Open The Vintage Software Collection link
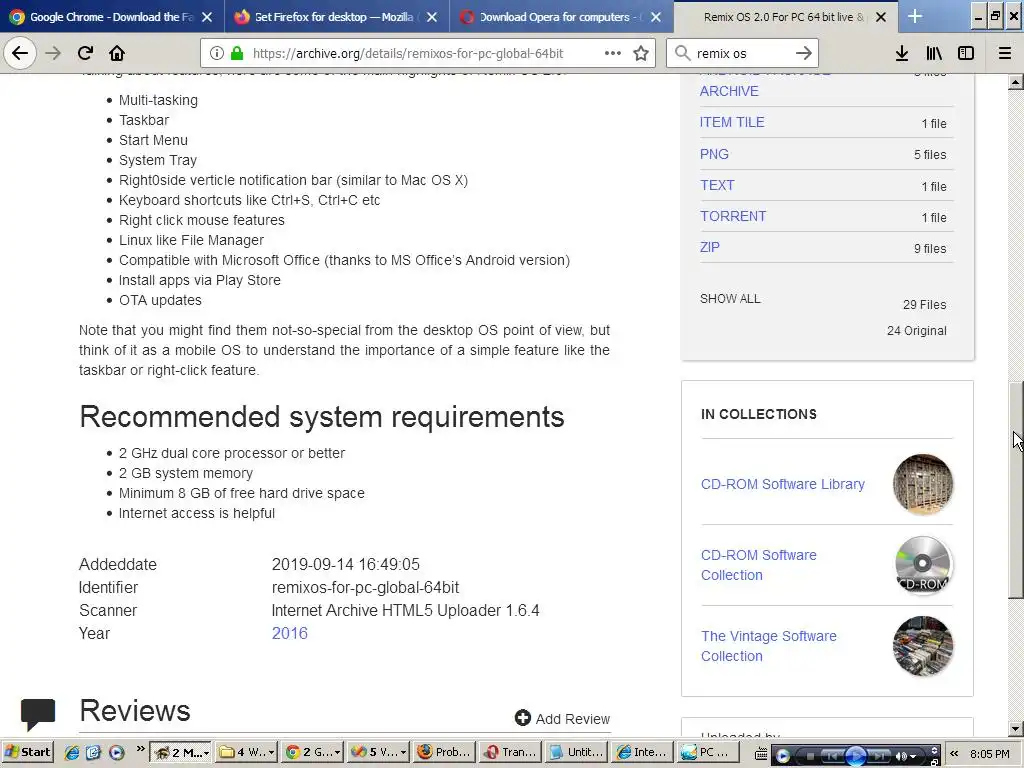This screenshot has width=1024, height=768. 769,646
